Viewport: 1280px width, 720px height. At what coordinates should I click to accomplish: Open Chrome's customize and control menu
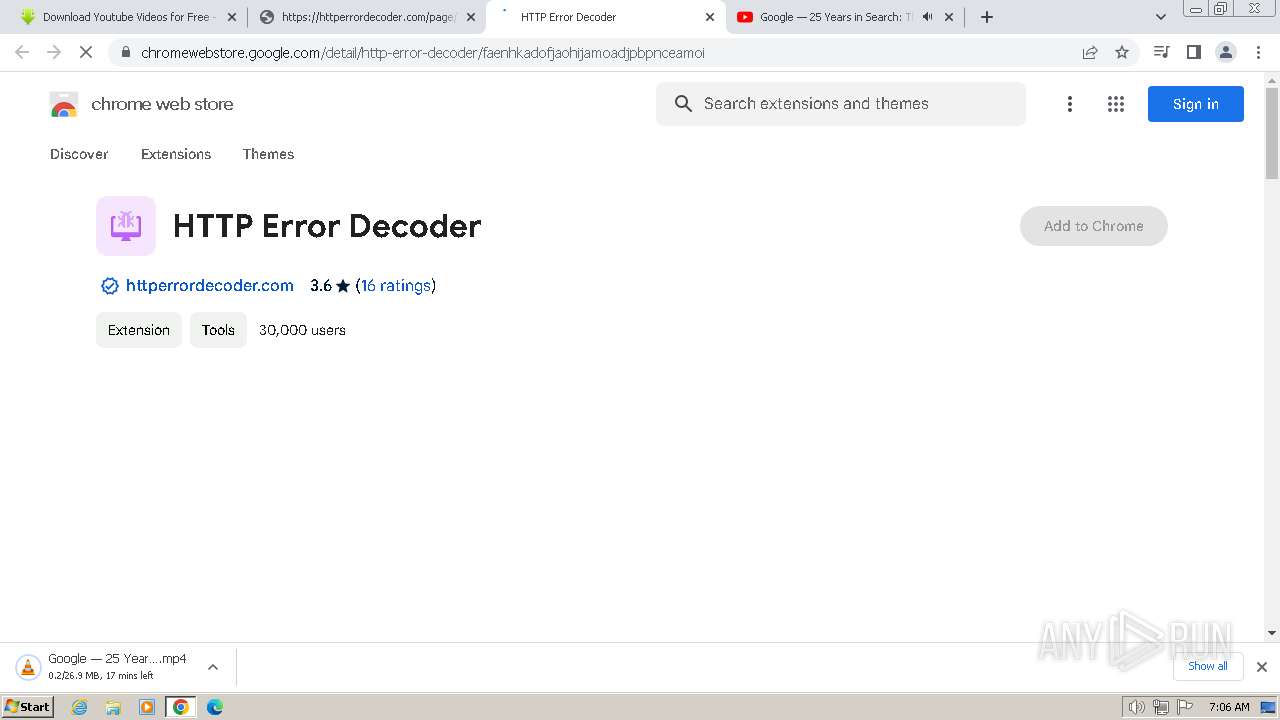click(x=1259, y=52)
